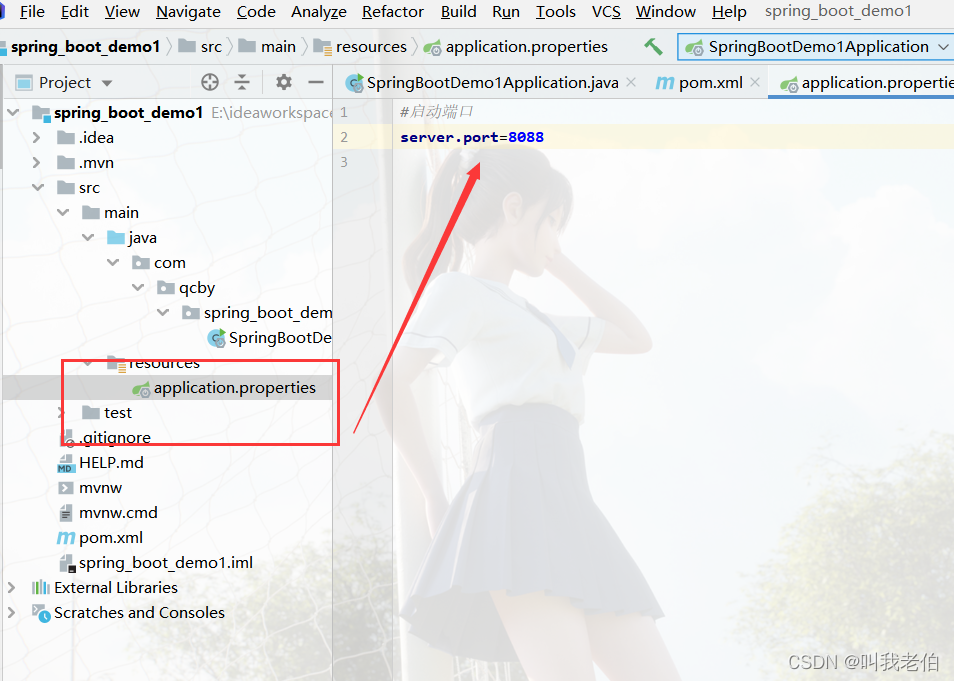Click the collapse all icon in Project panel
Screen dimensions: 954x681
242,82
